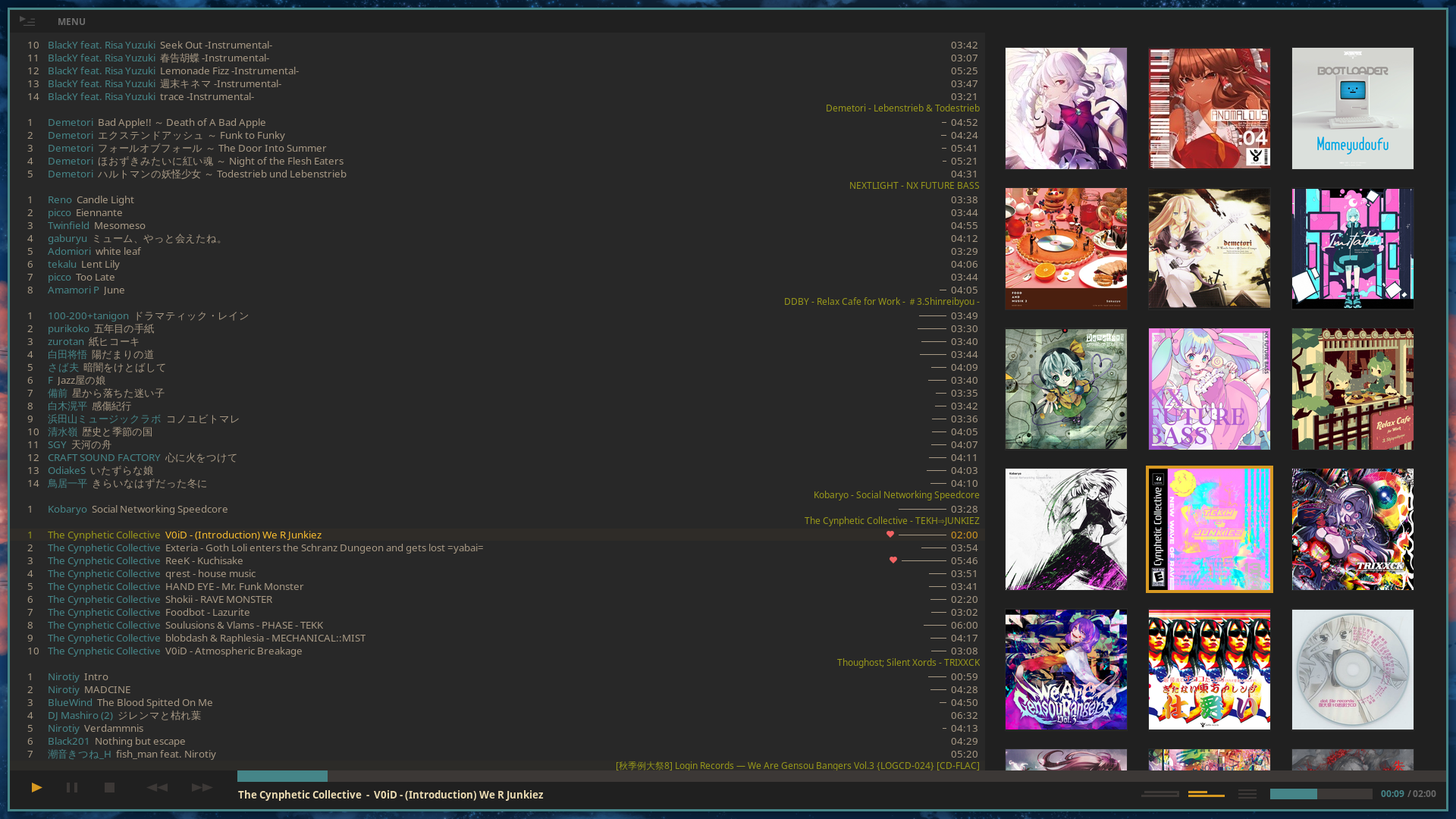Toggle the heart on '(Introduction) We R Junkiez'
This screenshot has height=819, width=1456.
pyautogui.click(x=890, y=535)
